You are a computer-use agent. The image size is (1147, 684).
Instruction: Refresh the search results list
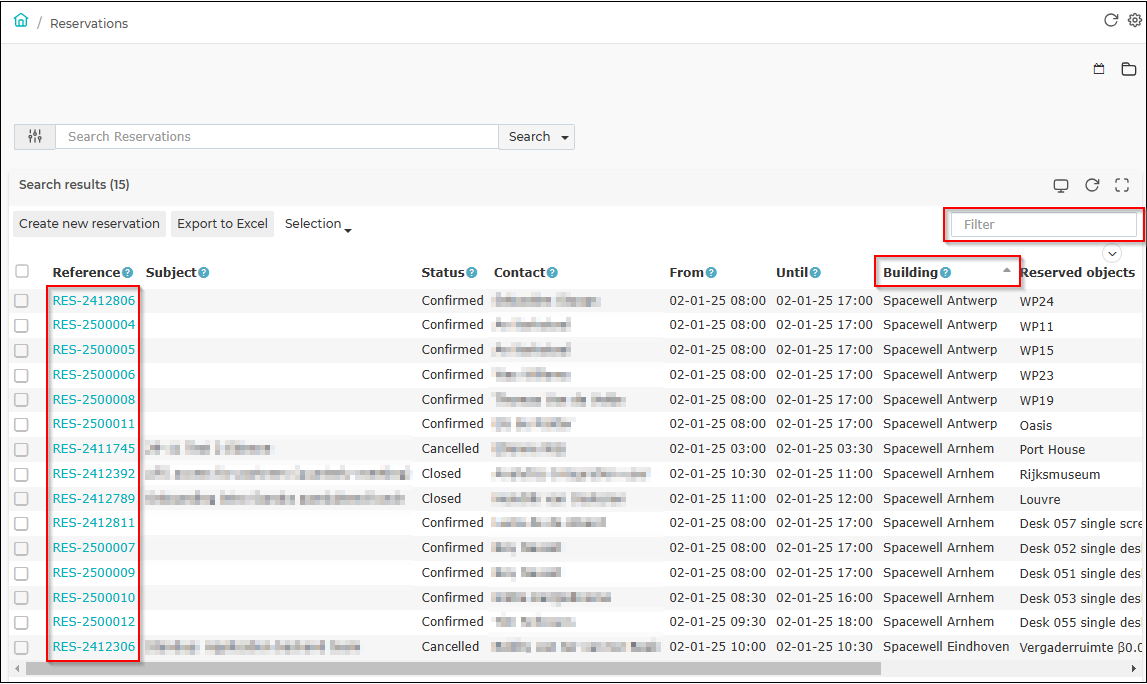(1092, 185)
